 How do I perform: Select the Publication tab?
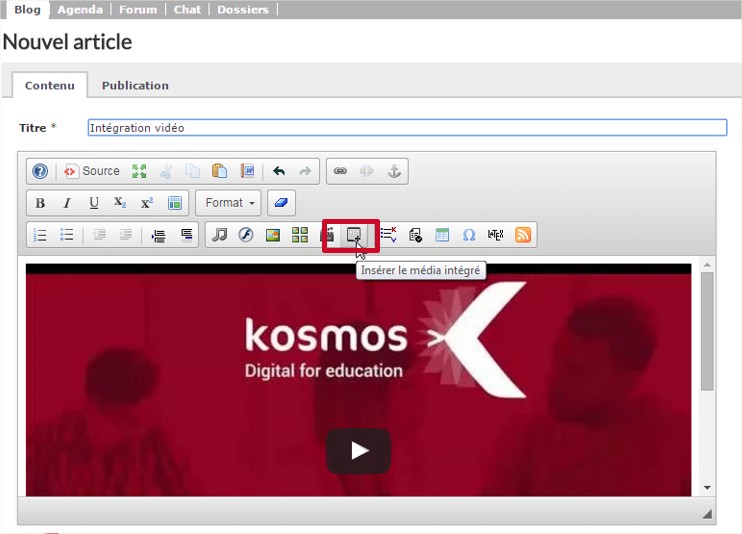(x=135, y=86)
